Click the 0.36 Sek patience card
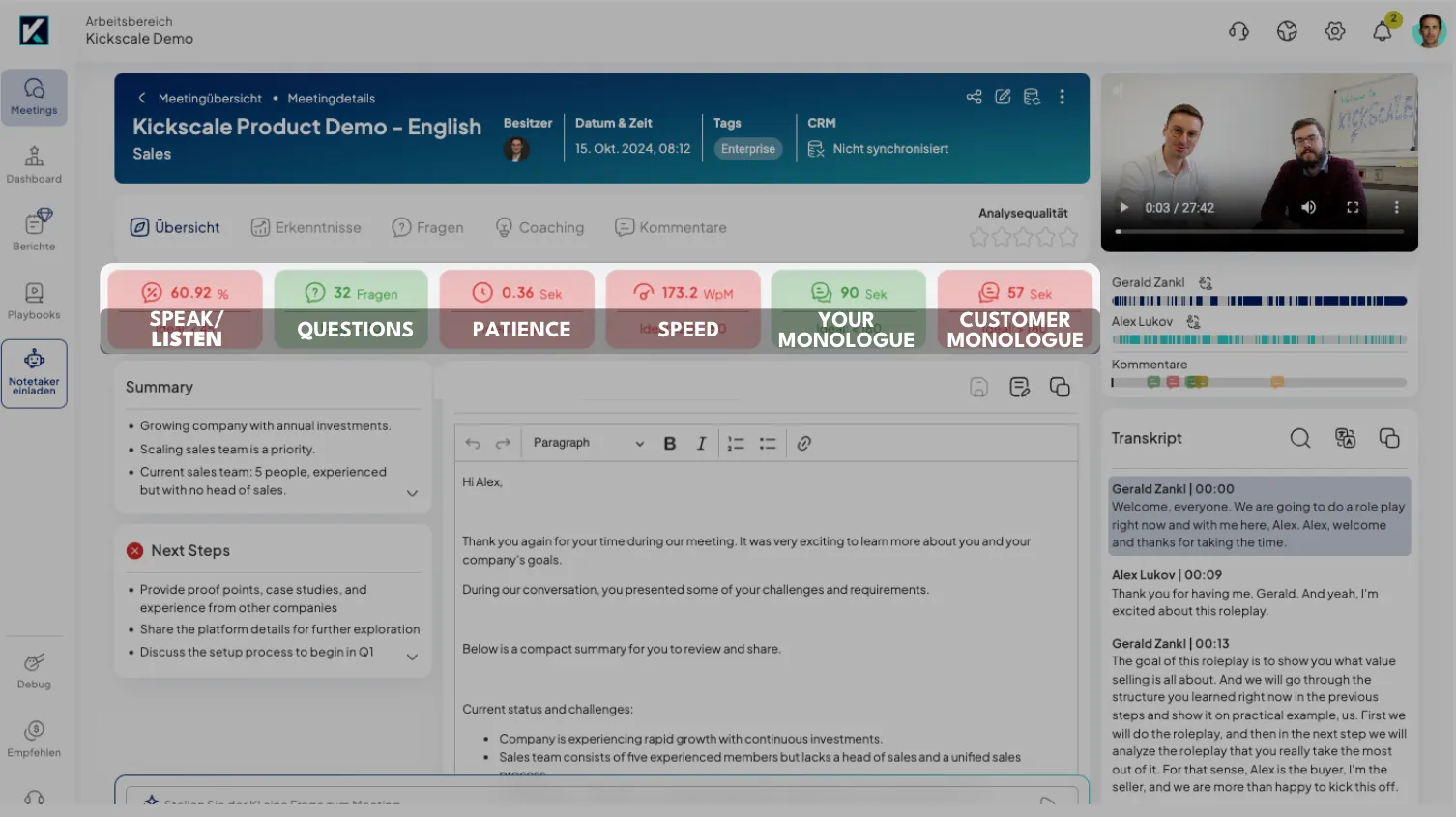The image size is (1456, 817). coord(517,309)
